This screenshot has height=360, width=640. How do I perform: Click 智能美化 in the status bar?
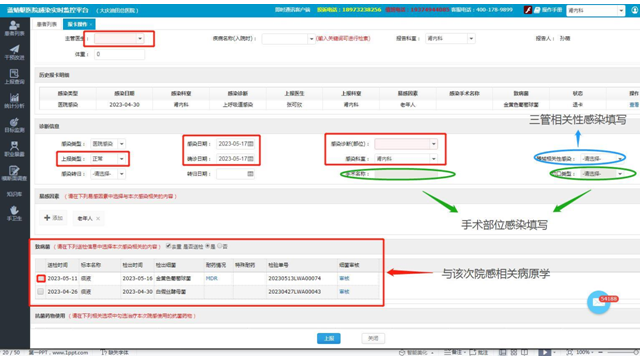tap(413, 353)
